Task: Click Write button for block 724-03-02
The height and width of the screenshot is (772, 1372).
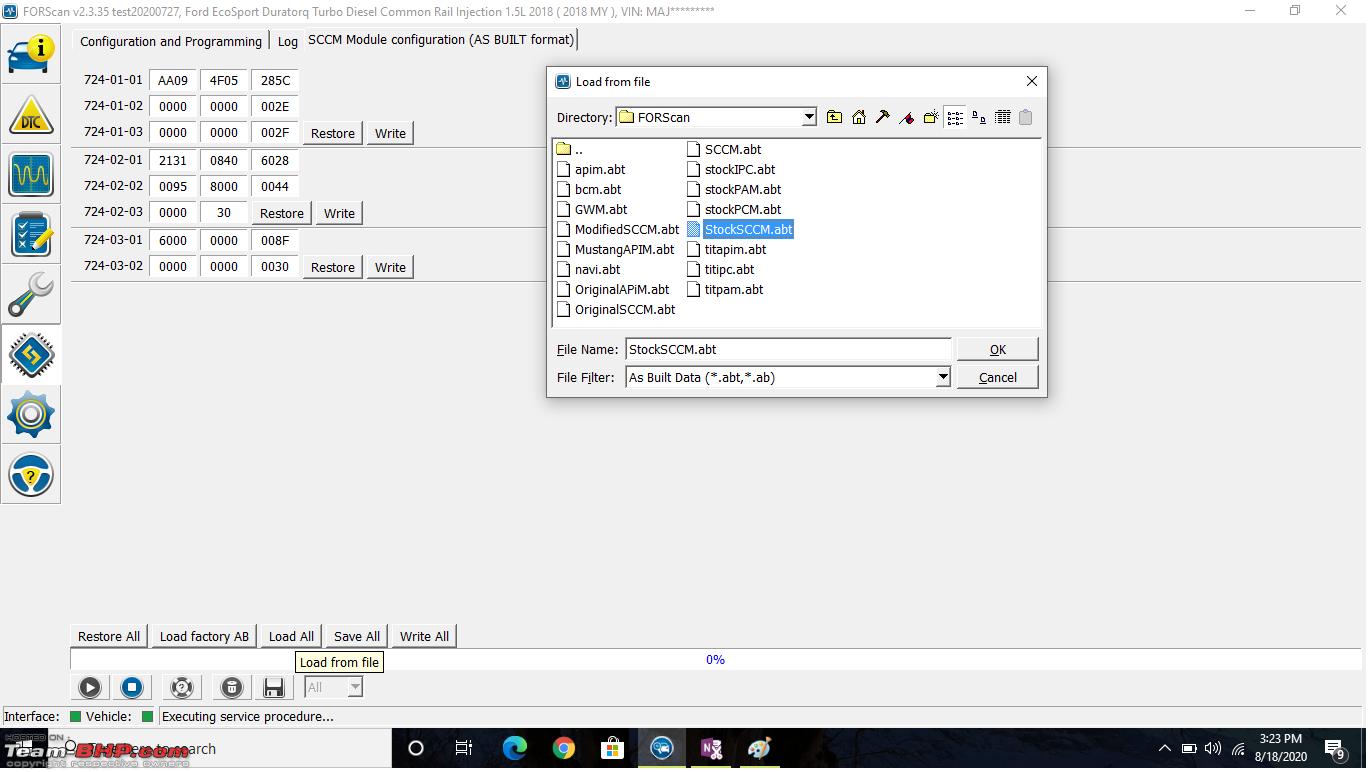Action: [390, 268]
